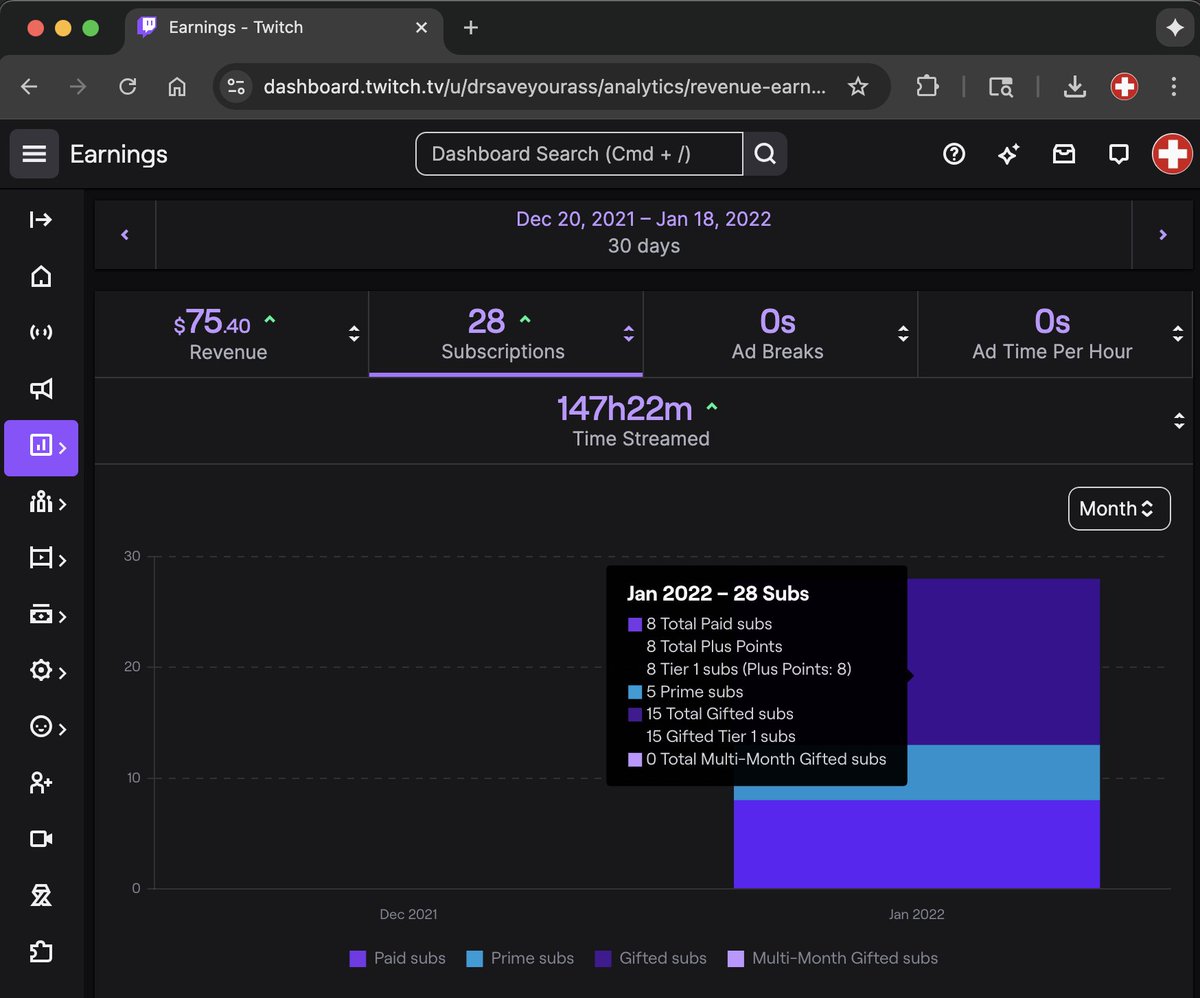The image size is (1200, 998).
Task: Open the hamburger navigation menu
Action: tap(34, 154)
